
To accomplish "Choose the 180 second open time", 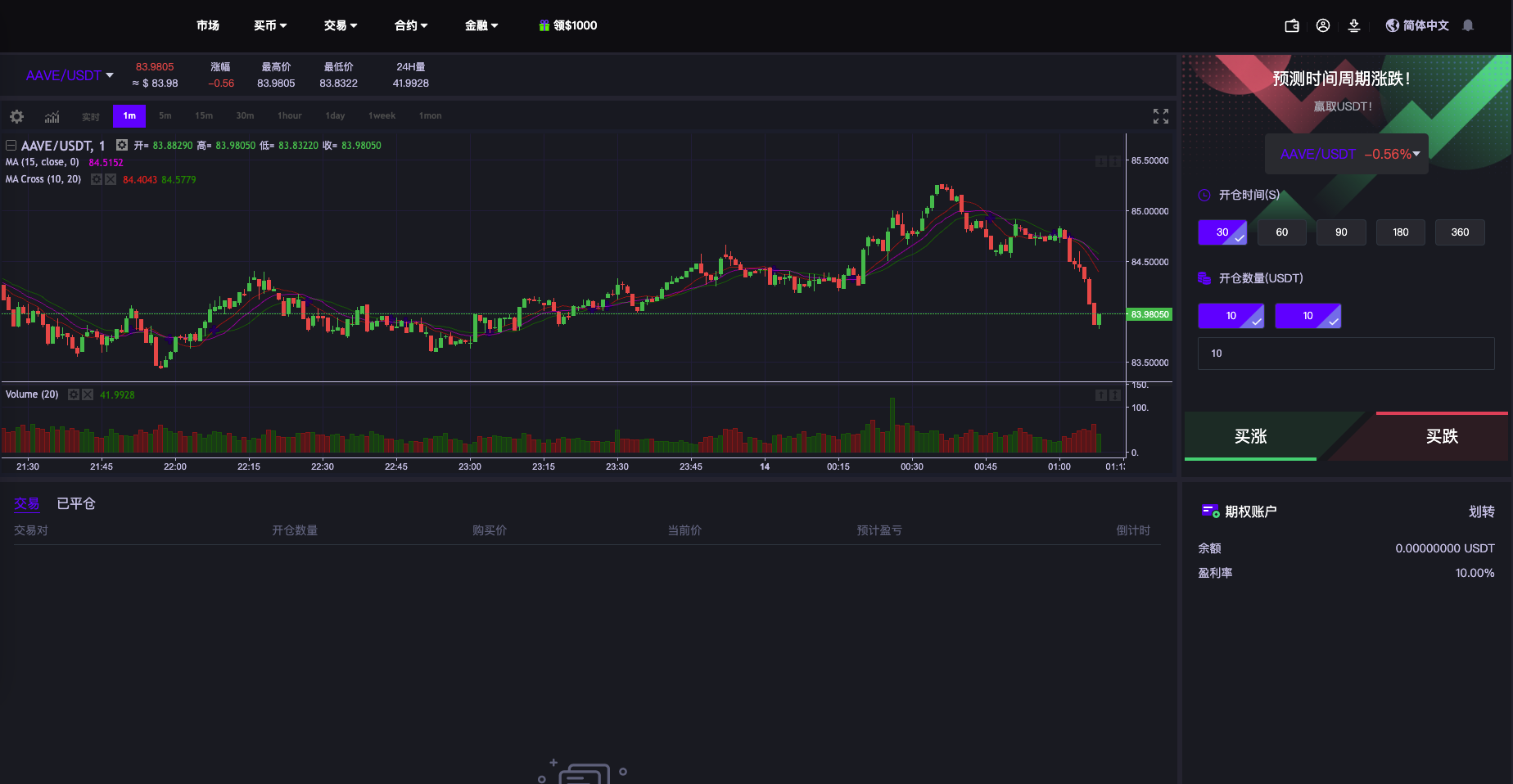I will (x=1400, y=232).
